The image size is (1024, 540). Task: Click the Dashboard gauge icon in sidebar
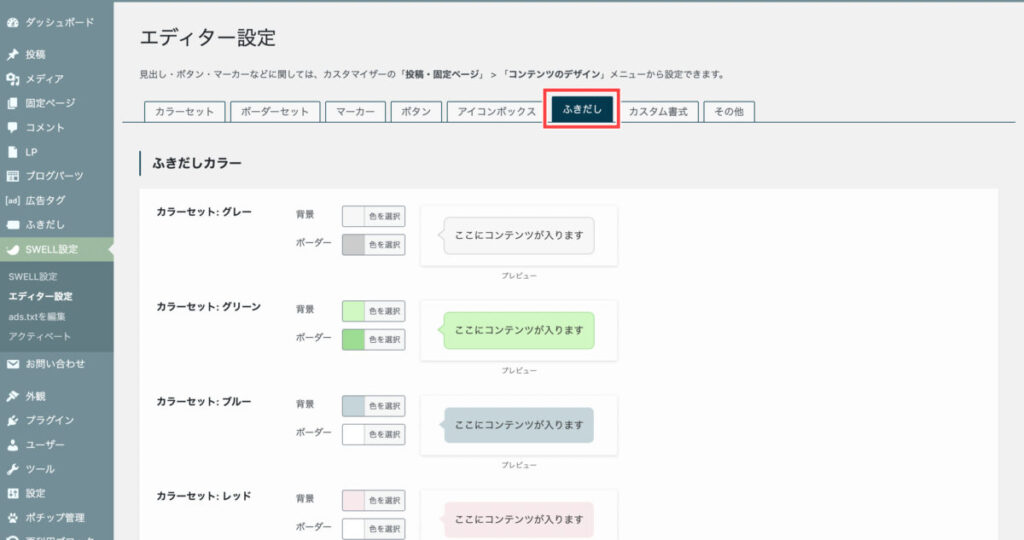pos(13,21)
